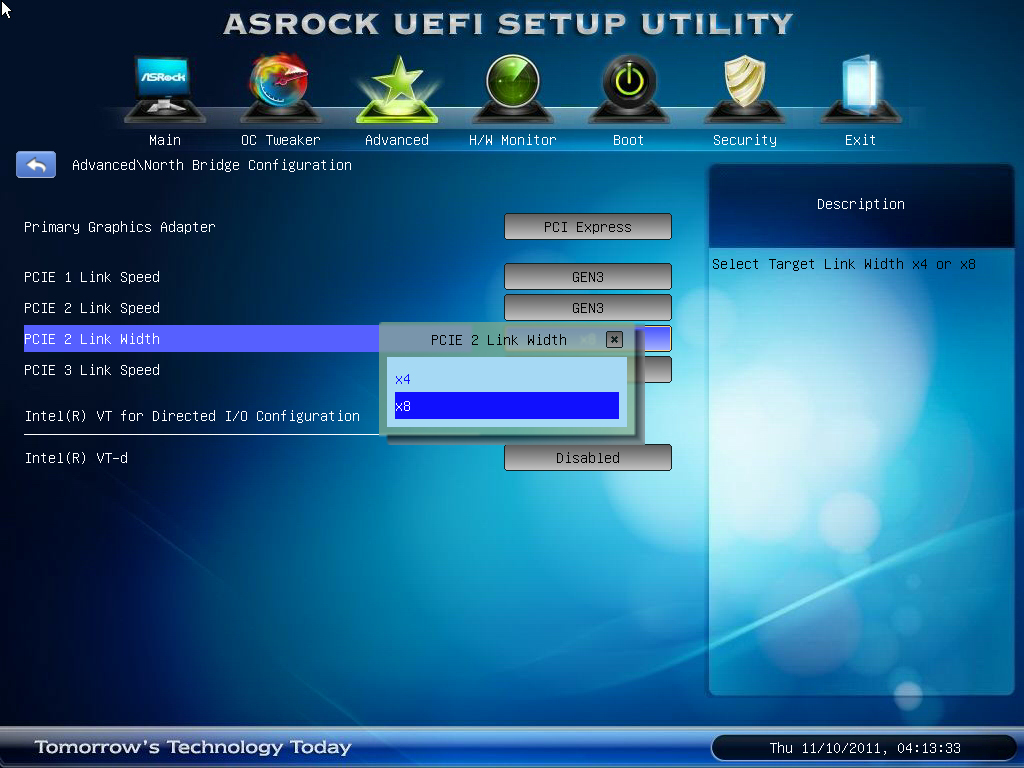Select the PCIE 3 Link Speed label
This screenshot has width=1024, height=768.
92,370
